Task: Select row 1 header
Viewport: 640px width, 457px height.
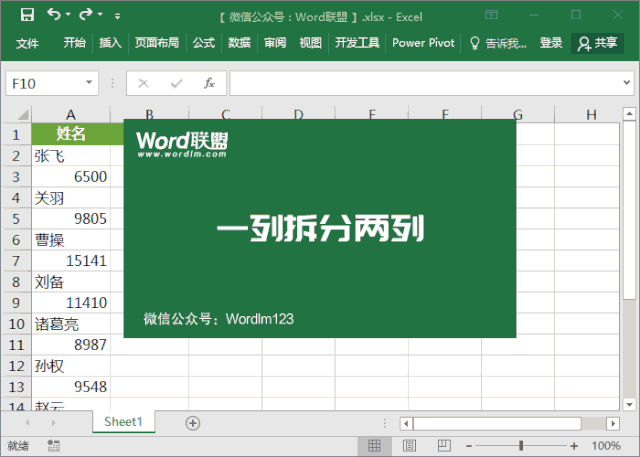Action: [x=16, y=134]
